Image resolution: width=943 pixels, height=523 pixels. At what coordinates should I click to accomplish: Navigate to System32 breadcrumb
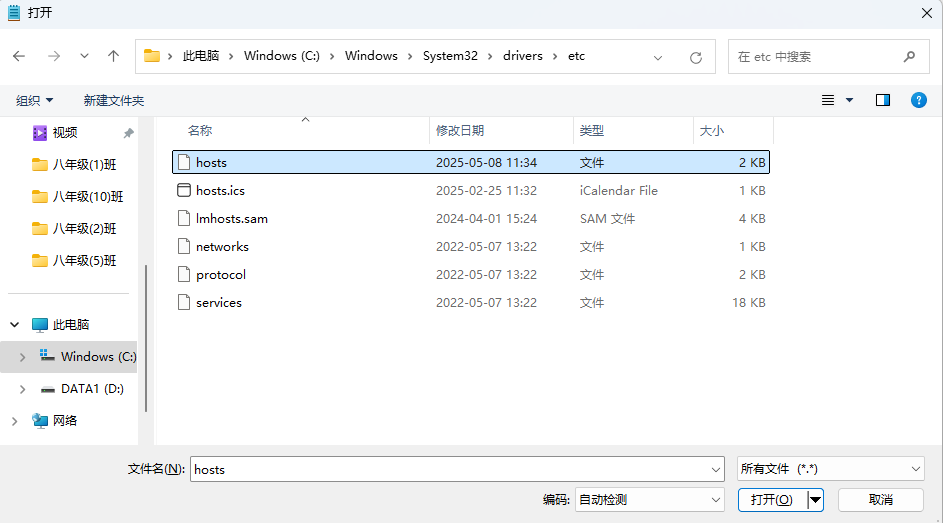[450, 56]
